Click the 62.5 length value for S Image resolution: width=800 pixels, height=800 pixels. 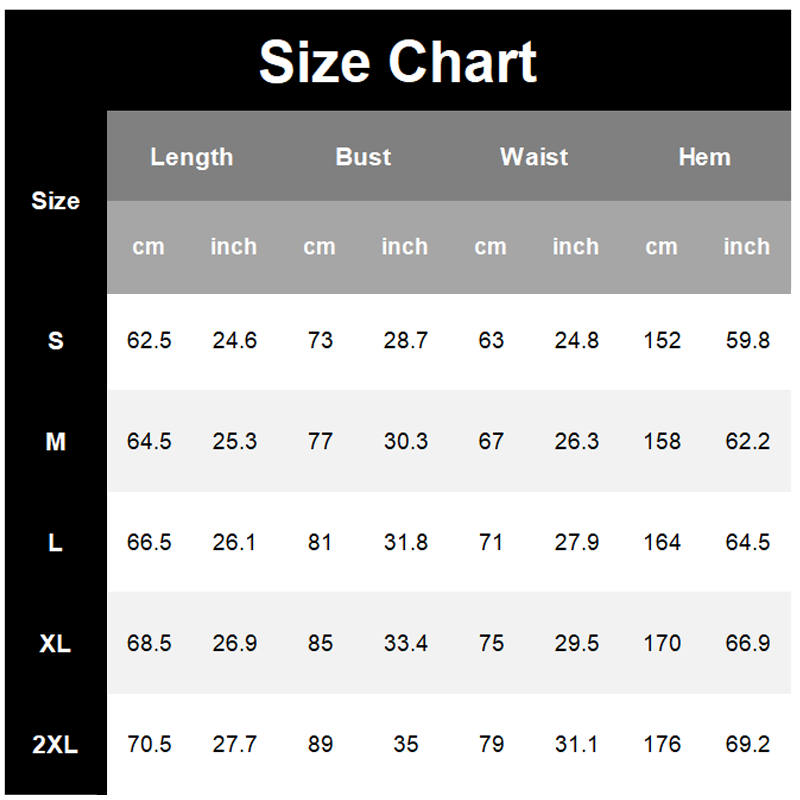149,341
